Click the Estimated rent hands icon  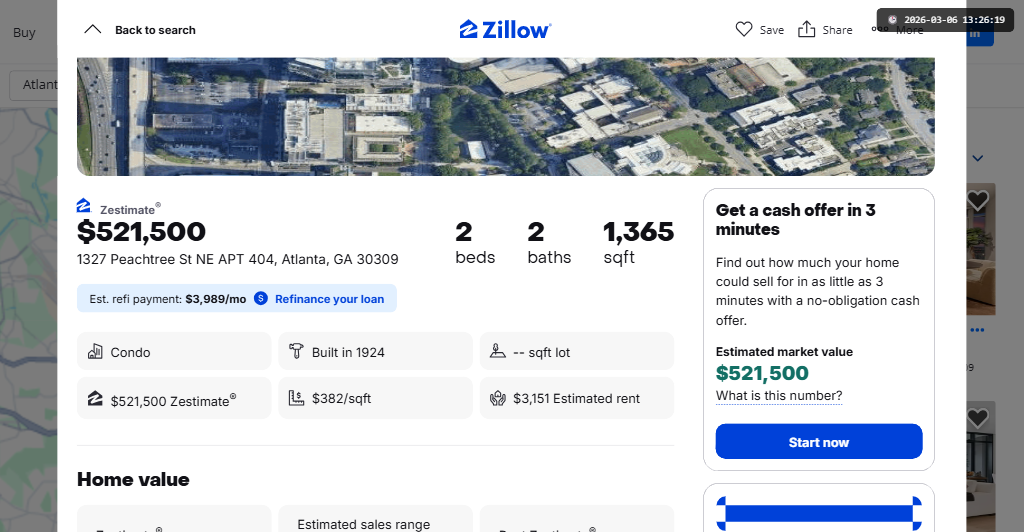[x=498, y=398]
